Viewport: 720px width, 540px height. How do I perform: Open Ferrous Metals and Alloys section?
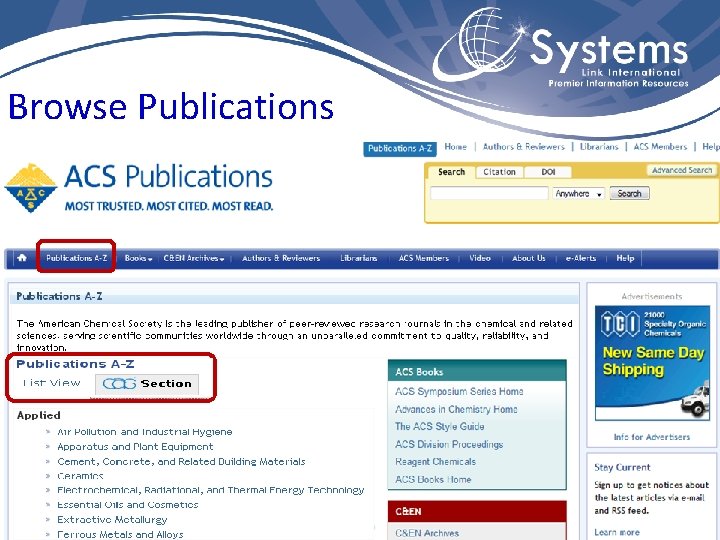(x=120, y=534)
